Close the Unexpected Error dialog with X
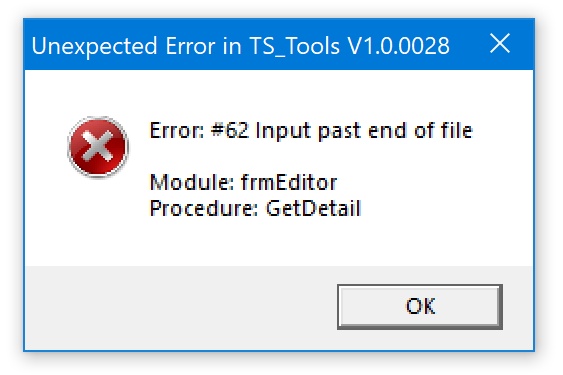 [500, 44]
